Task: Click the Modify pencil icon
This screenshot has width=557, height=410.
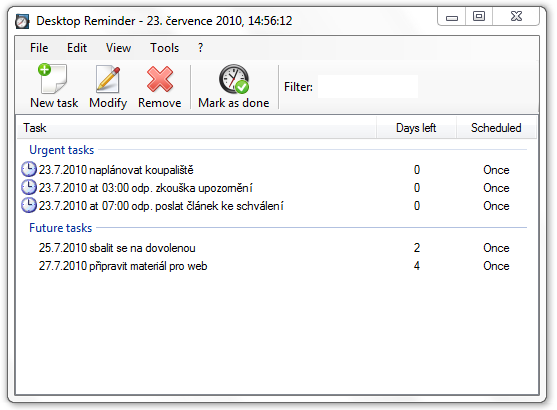Action: pos(108,79)
